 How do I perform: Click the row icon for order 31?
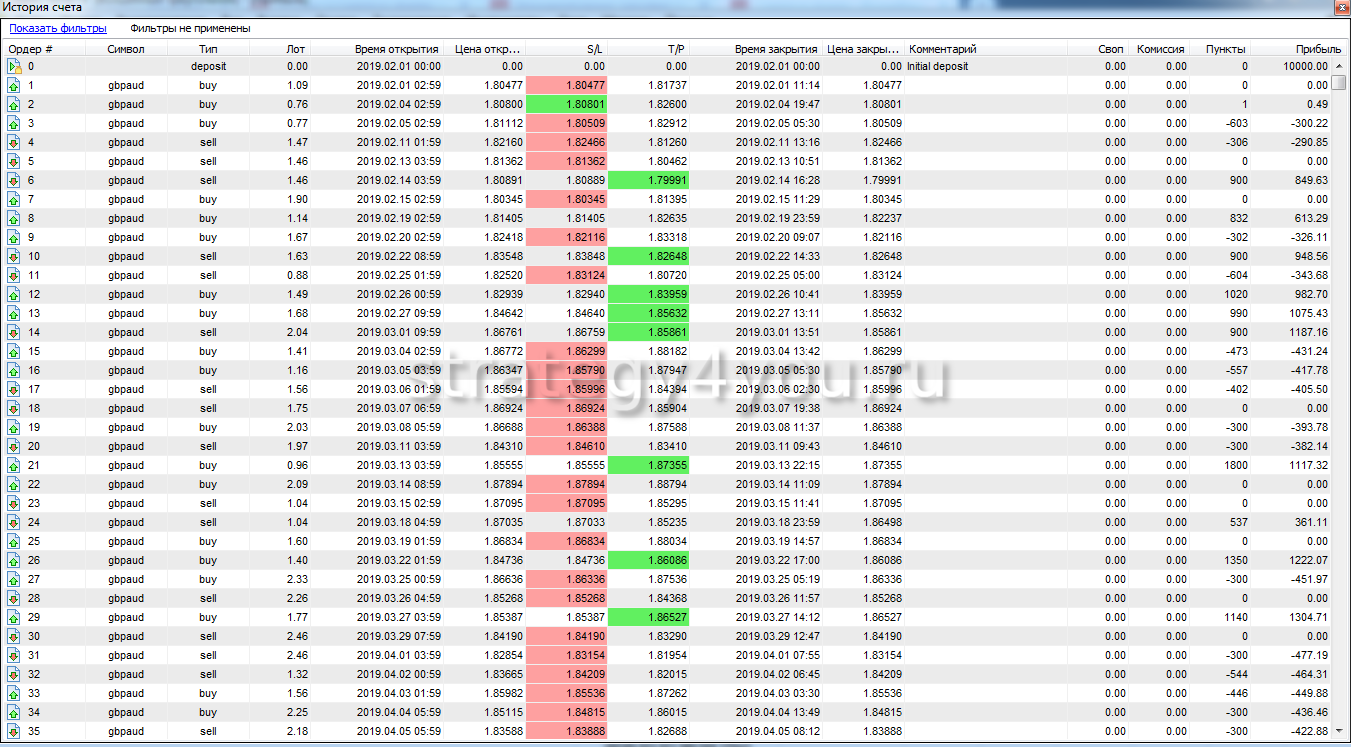(x=14, y=656)
